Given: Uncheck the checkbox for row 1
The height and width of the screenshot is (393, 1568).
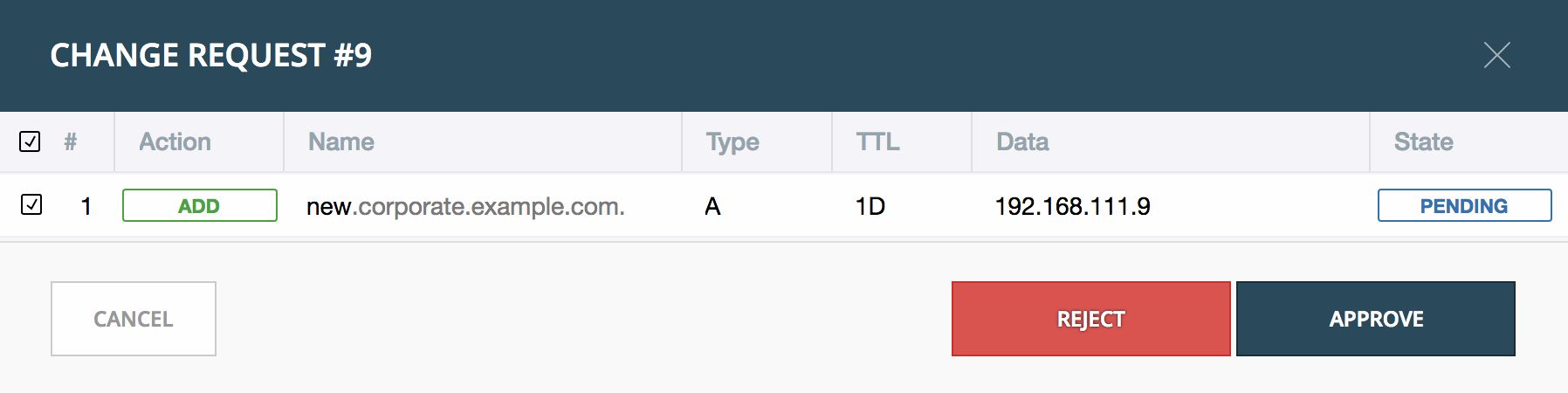Looking at the screenshot, I should click(x=31, y=205).
